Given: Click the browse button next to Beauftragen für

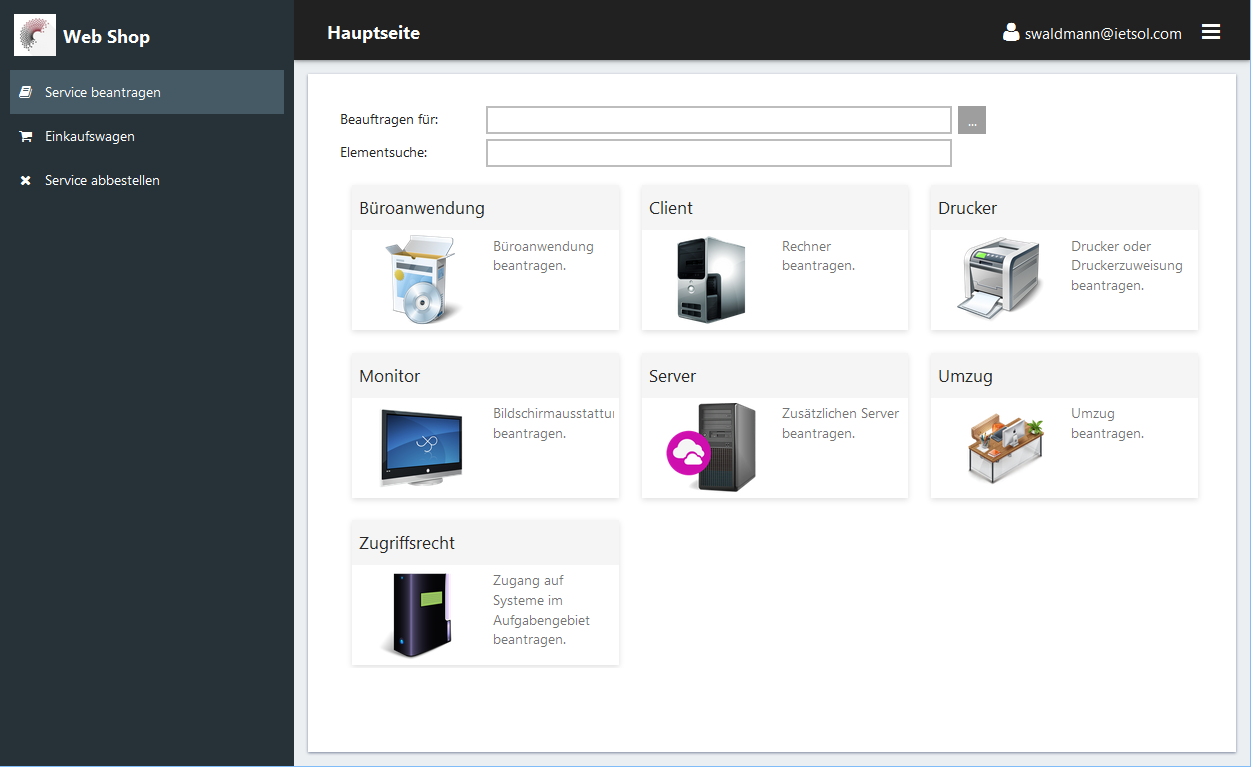Looking at the screenshot, I should [971, 119].
